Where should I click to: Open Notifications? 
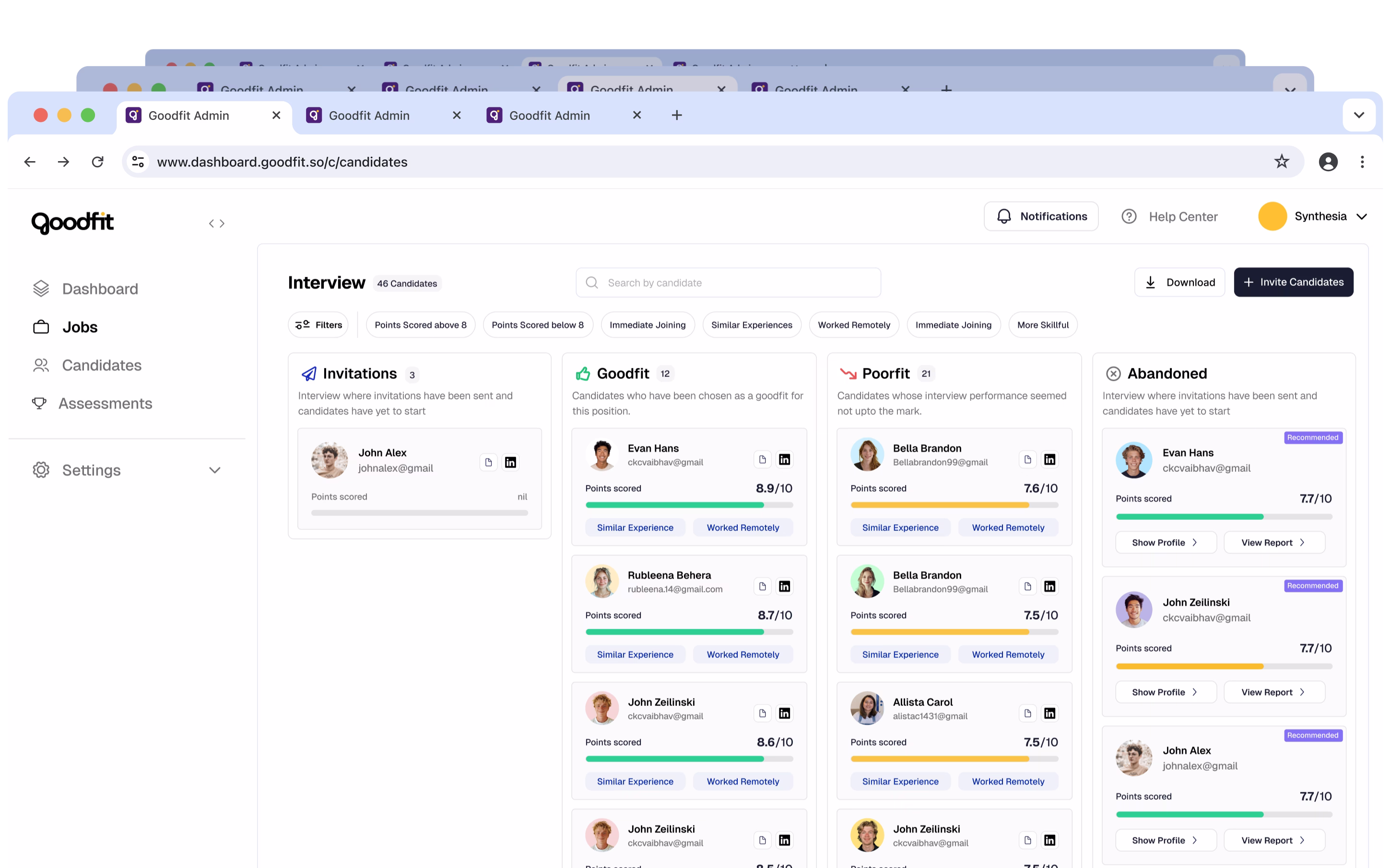click(1041, 216)
